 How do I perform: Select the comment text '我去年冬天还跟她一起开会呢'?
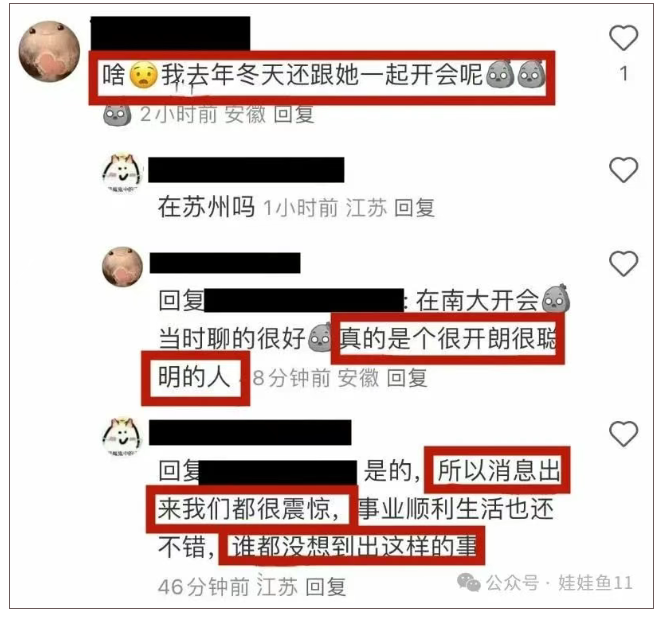point(322,75)
